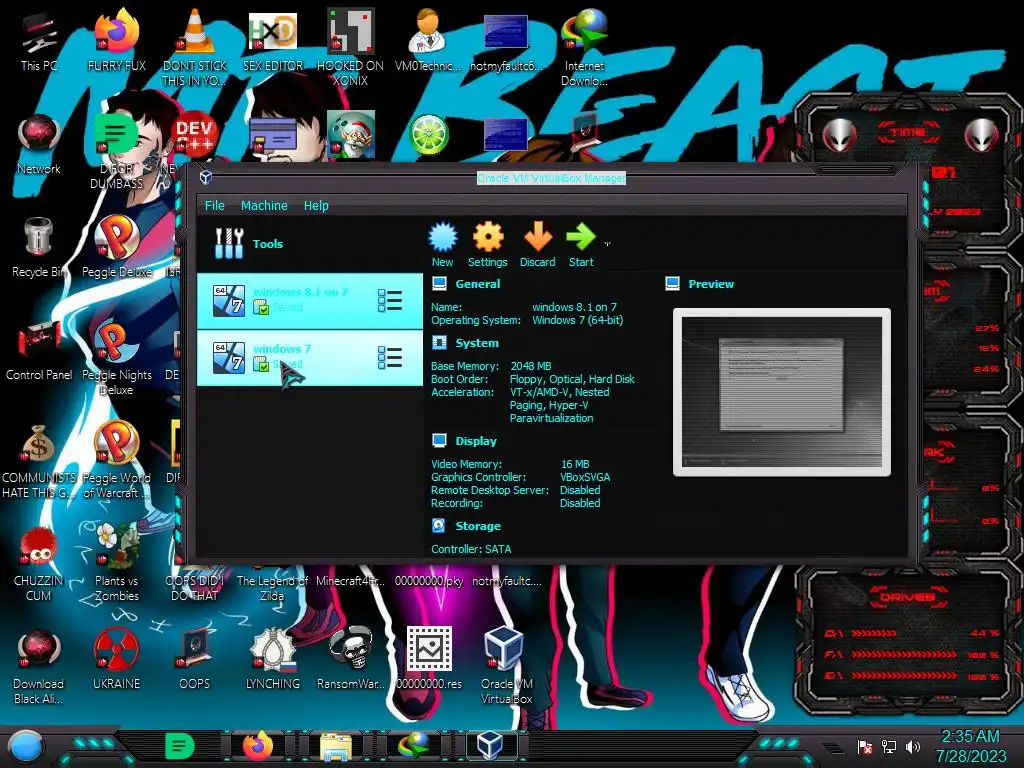Open the taskbar clock showing 2:35 AM
Viewport: 1024px width, 768px height.
pyautogui.click(x=970, y=746)
